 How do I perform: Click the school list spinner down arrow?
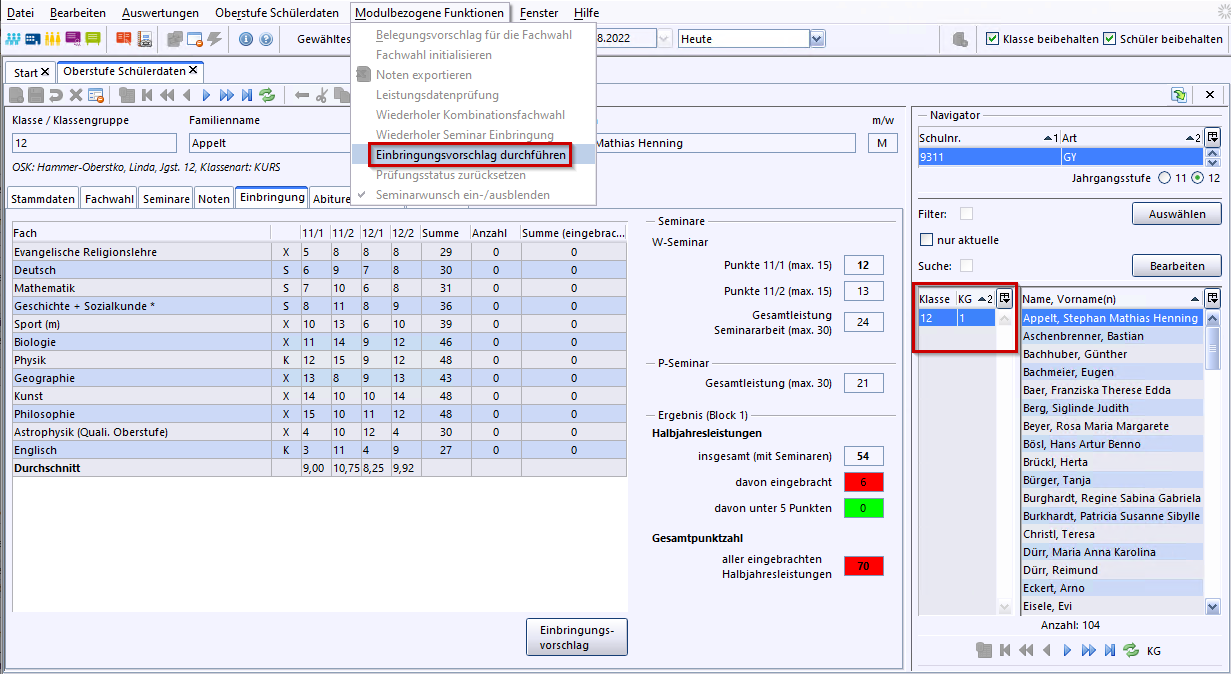[1213, 161]
